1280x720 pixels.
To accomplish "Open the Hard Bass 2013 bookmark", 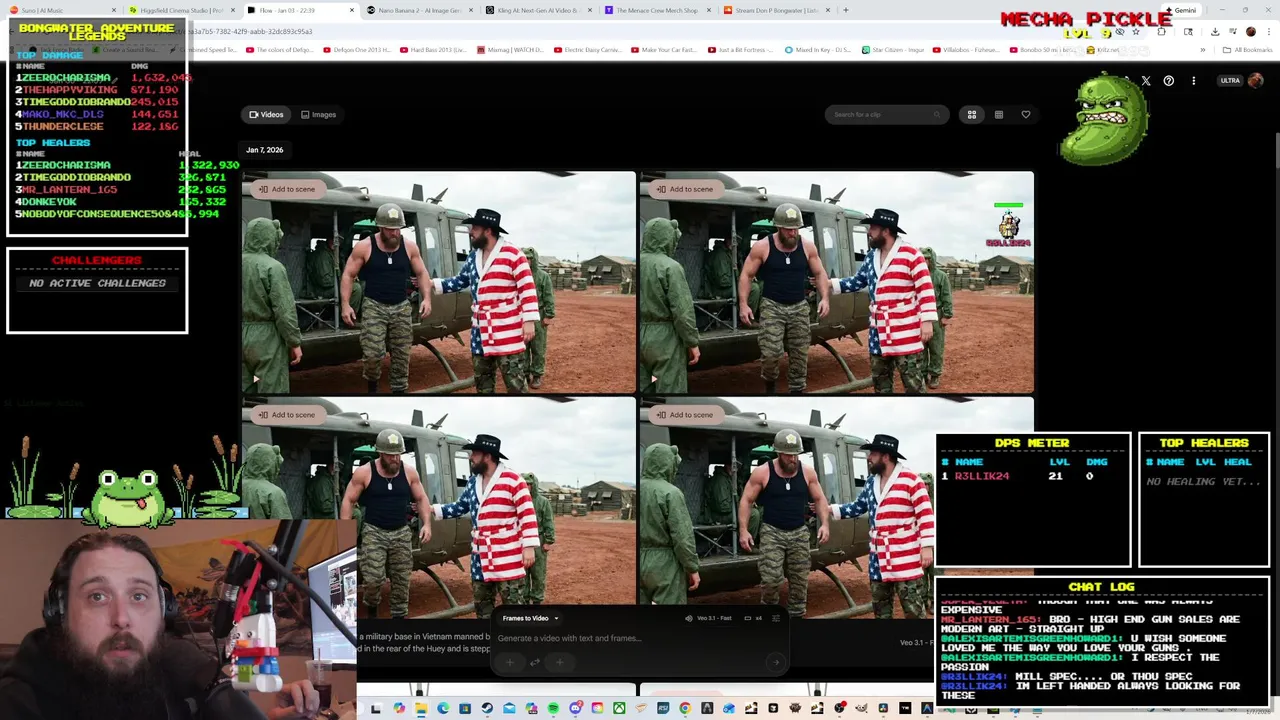I will point(433,49).
